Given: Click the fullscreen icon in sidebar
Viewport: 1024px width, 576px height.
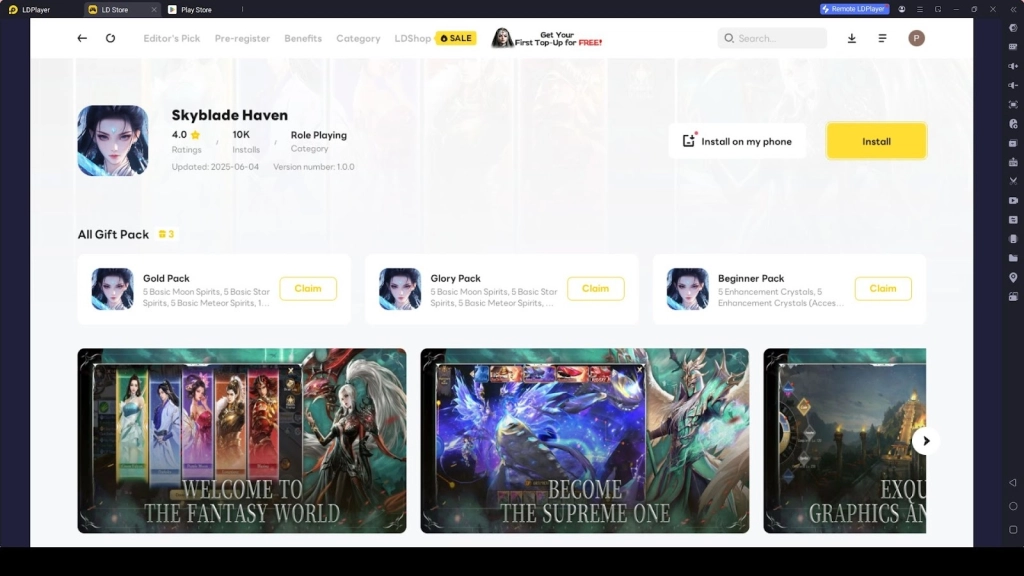Looking at the screenshot, I should pos(1013,104).
